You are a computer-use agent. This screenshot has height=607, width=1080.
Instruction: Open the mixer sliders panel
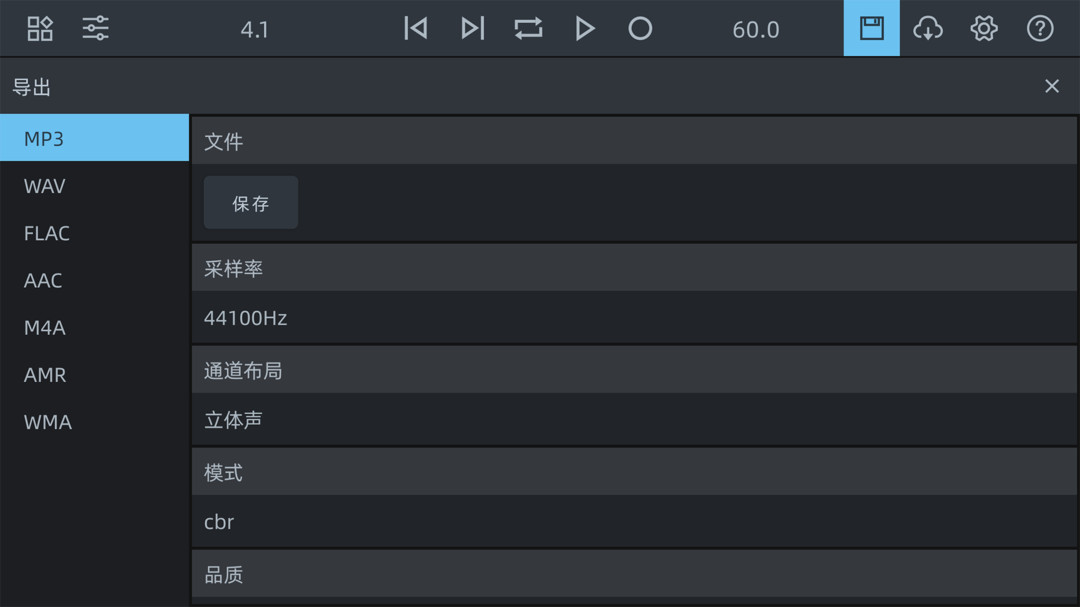pos(96,29)
